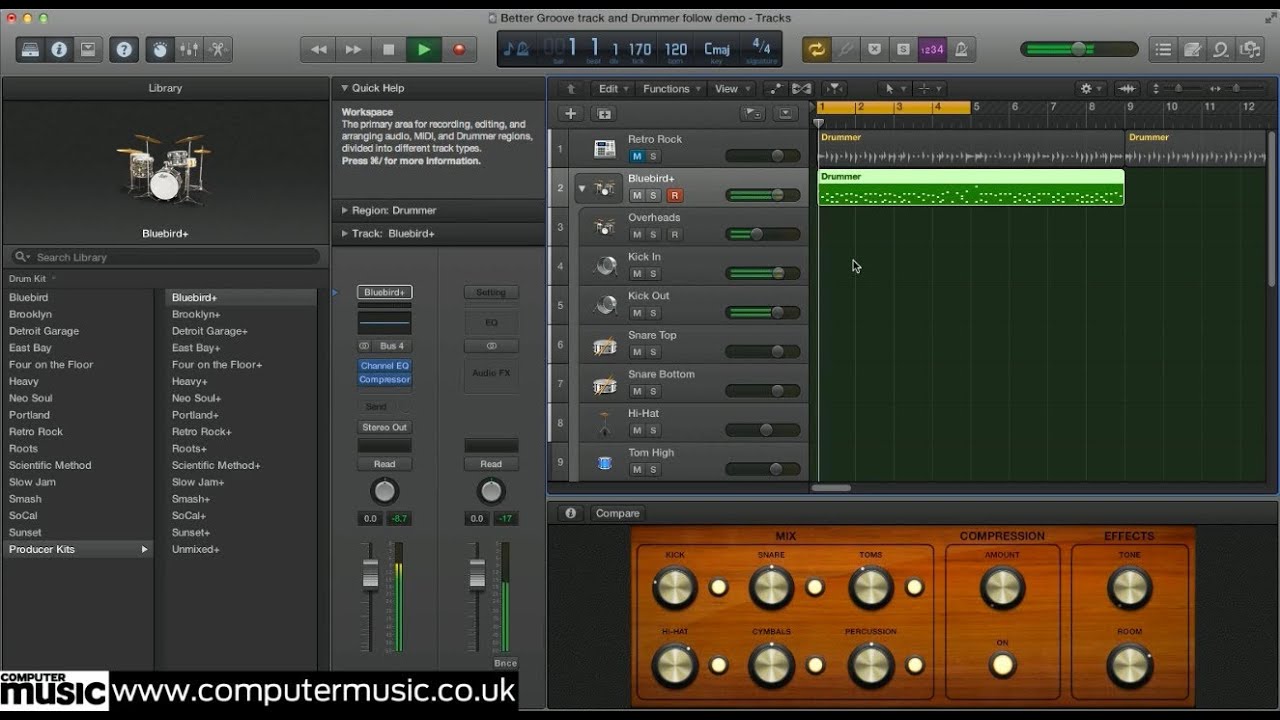The width and height of the screenshot is (1280, 720).
Task: Mute the Retro Rock track
Action: tap(637, 156)
